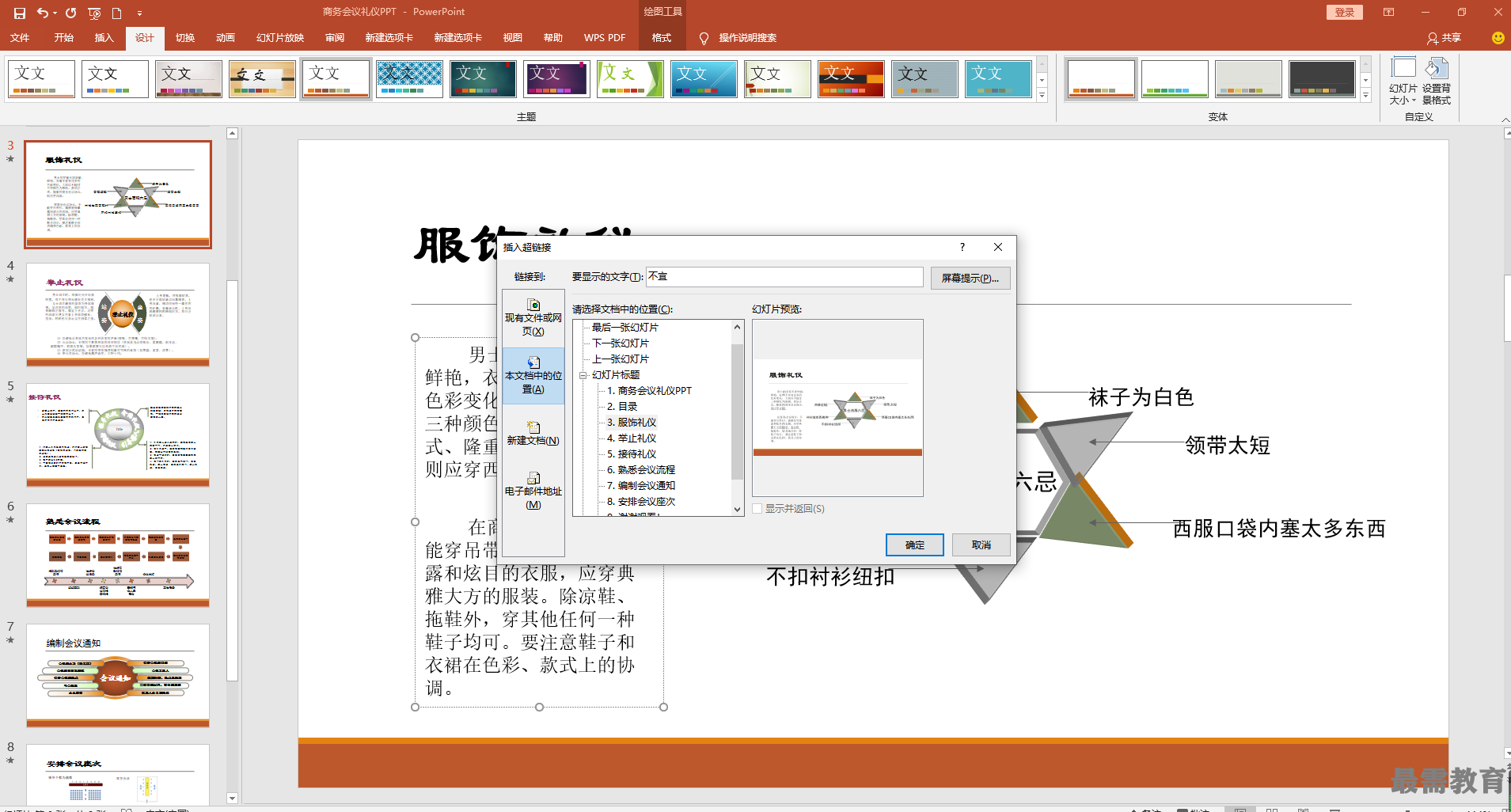
Task: Select the green-accent variant swatch
Action: pyautogui.click(x=1175, y=79)
